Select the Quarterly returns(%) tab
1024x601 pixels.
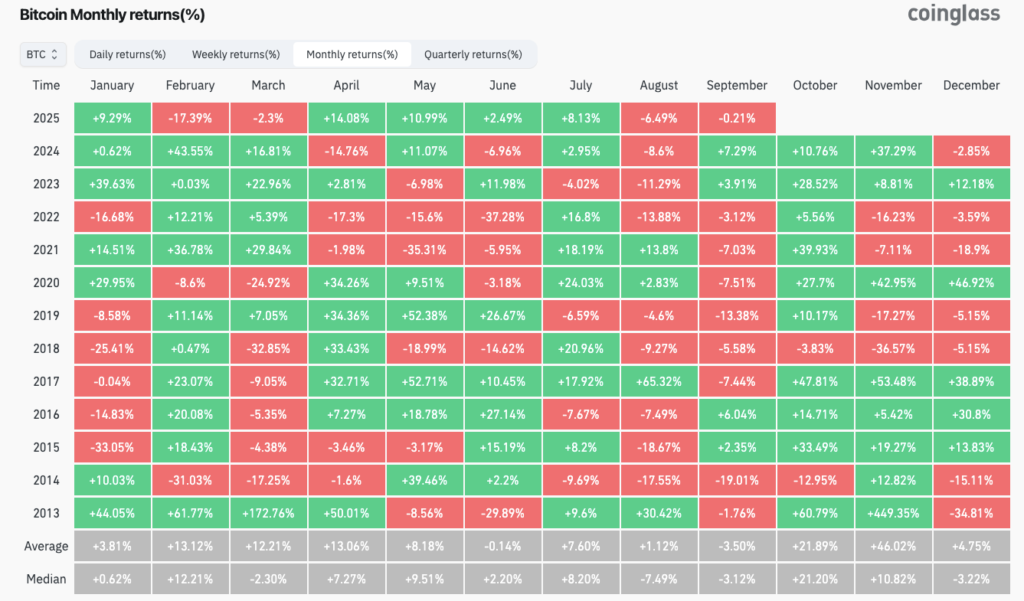tap(479, 54)
